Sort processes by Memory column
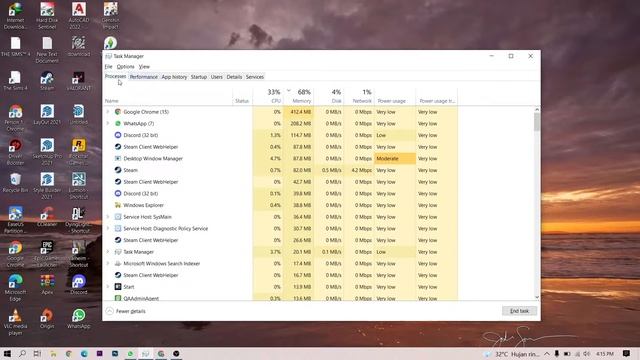Screen dimensions: 640x360 tap(298, 96)
